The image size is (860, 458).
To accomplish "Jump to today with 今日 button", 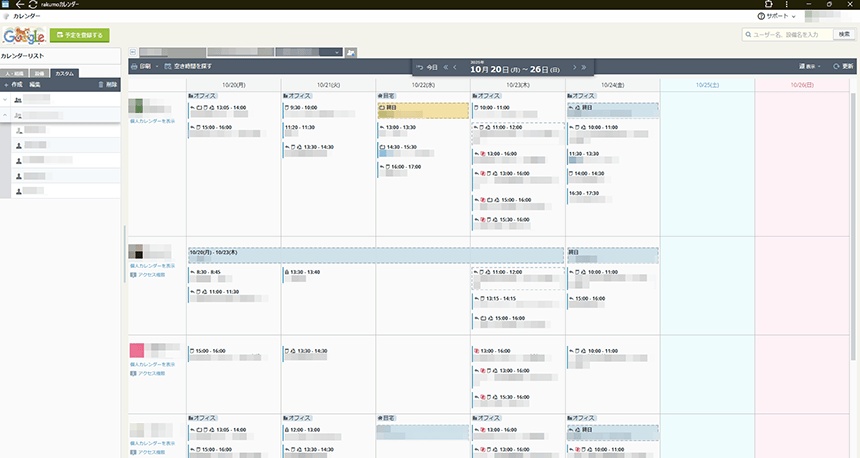I will coord(427,67).
